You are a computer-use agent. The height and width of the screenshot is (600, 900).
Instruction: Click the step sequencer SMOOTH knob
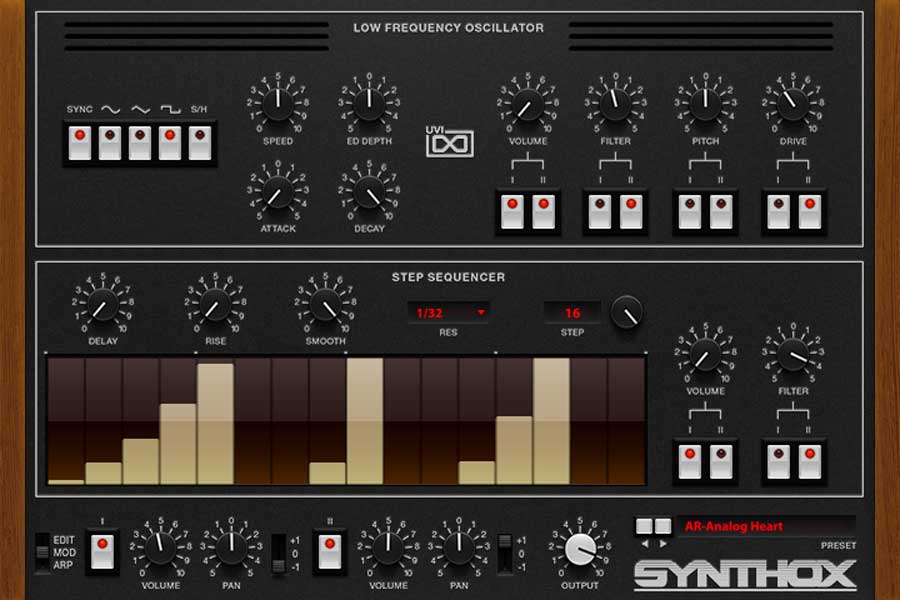[325, 305]
